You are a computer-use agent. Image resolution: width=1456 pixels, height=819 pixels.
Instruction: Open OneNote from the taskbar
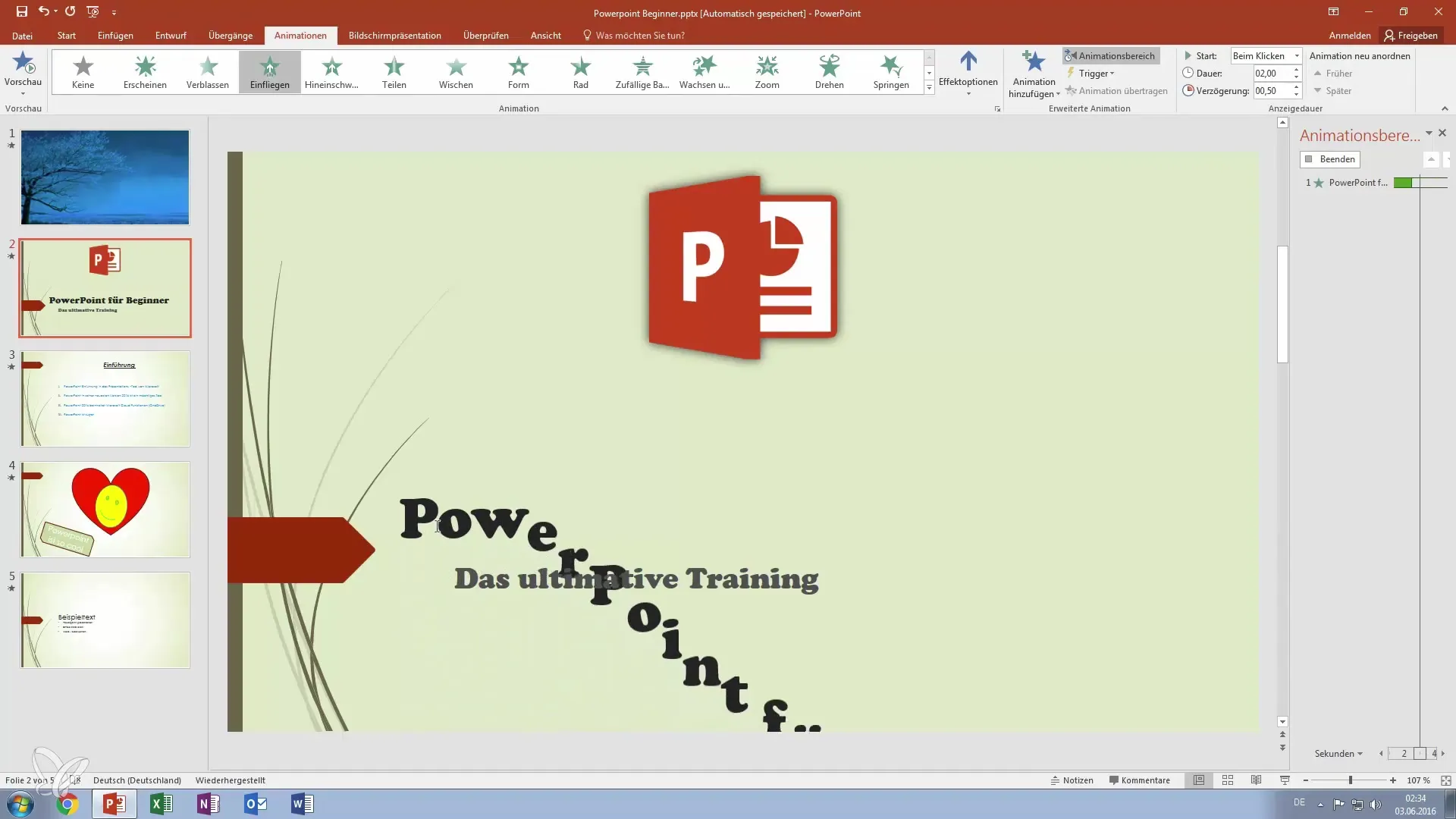coord(208,804)
